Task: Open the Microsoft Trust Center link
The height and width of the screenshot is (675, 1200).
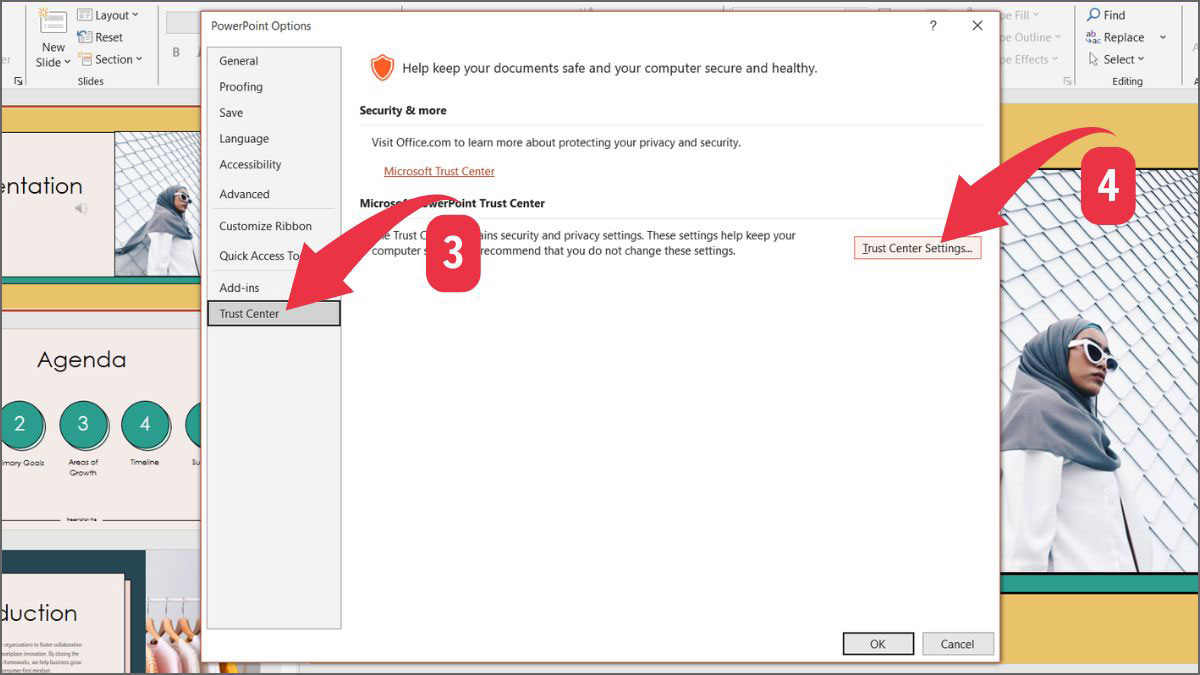Action: coord(439,170)
